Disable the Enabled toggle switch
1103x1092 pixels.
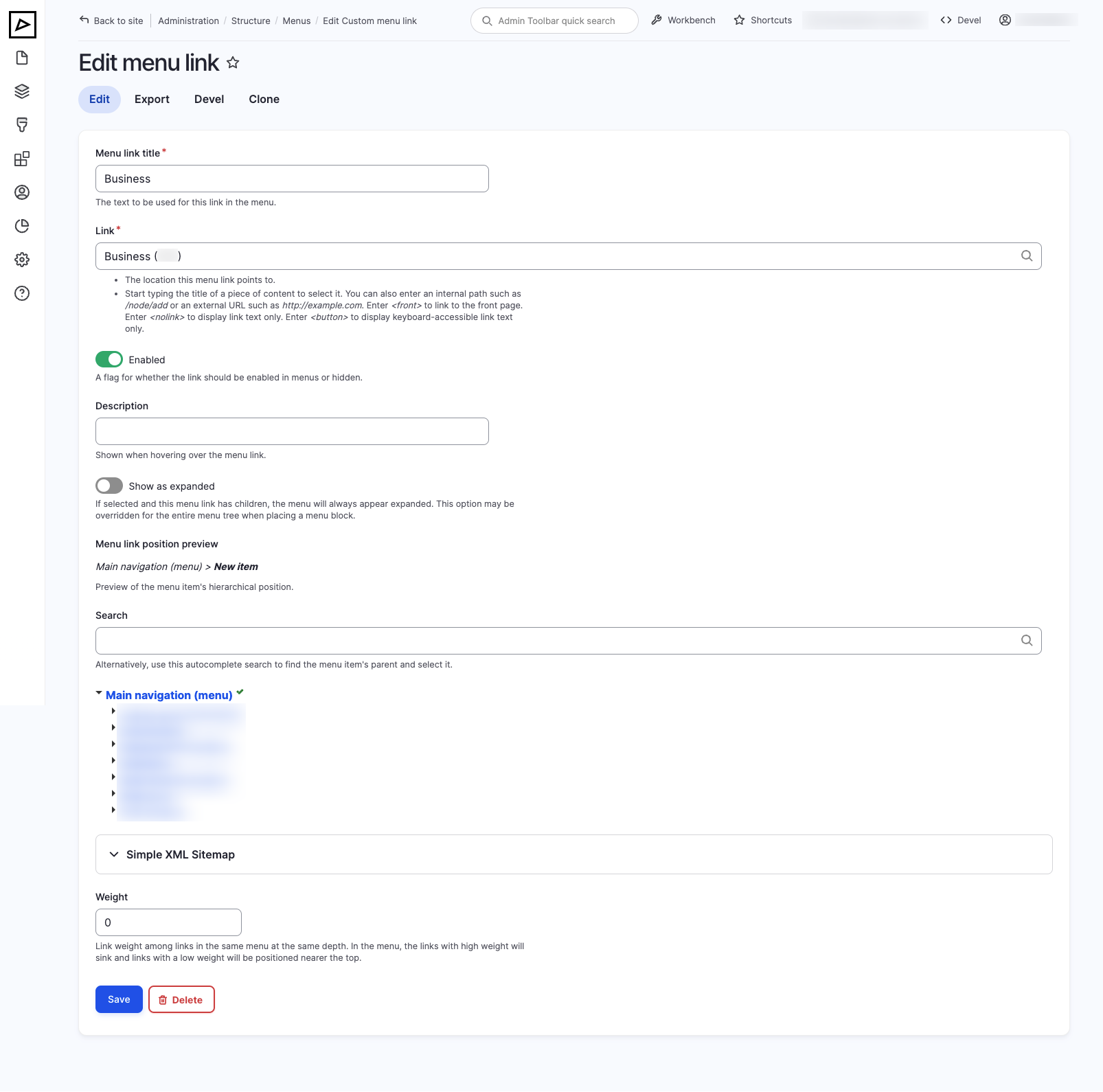[109, 359]
